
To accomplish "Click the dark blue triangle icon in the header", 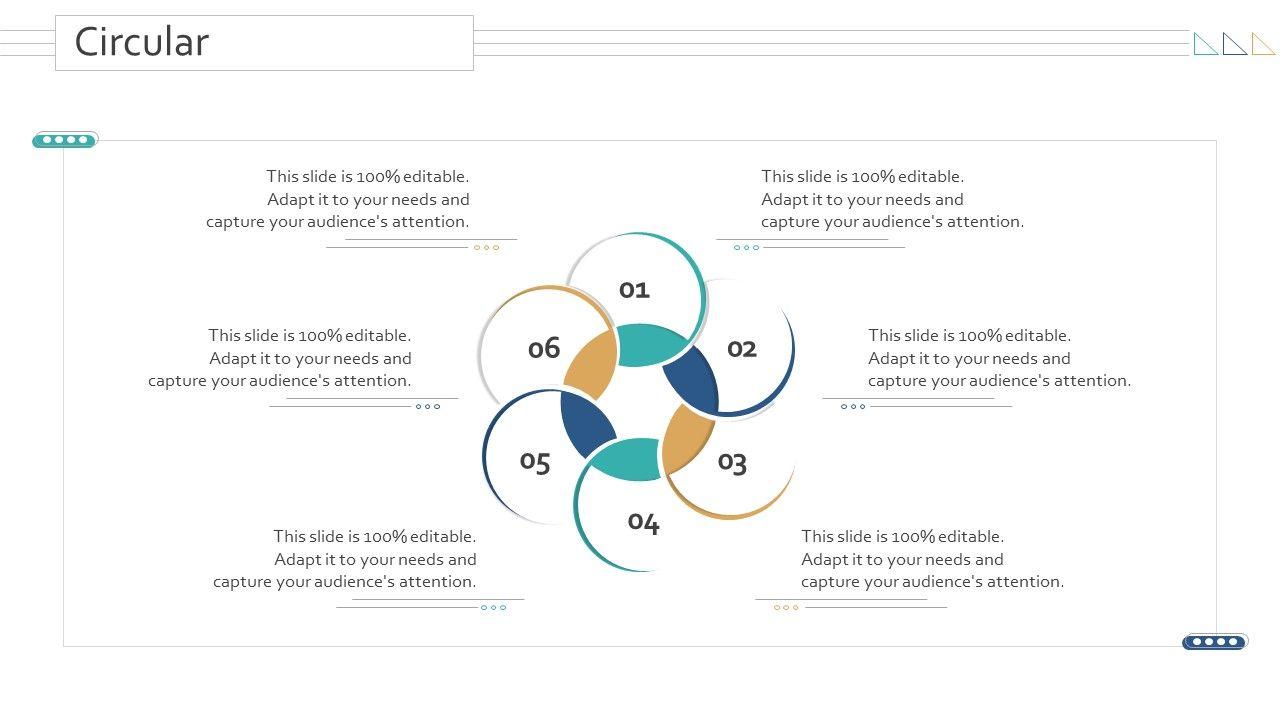I will 1237,46.
